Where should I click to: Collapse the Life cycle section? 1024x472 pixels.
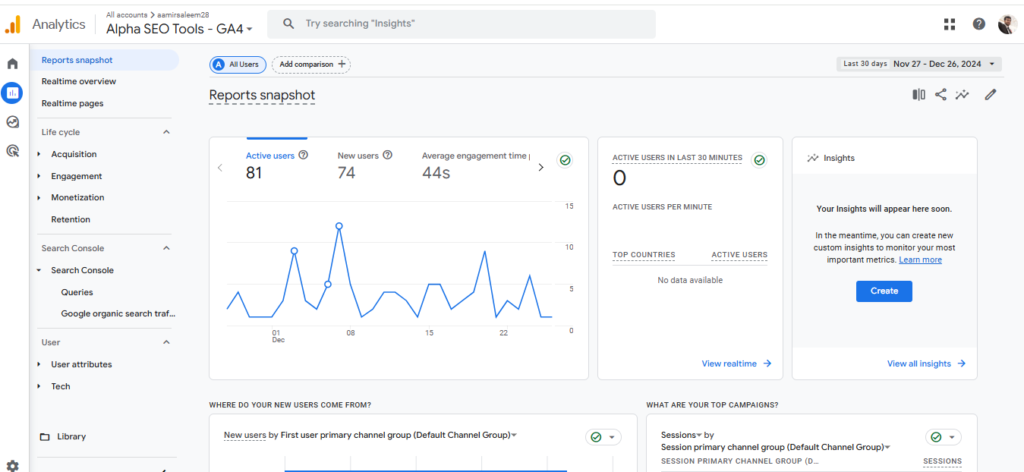167,132
